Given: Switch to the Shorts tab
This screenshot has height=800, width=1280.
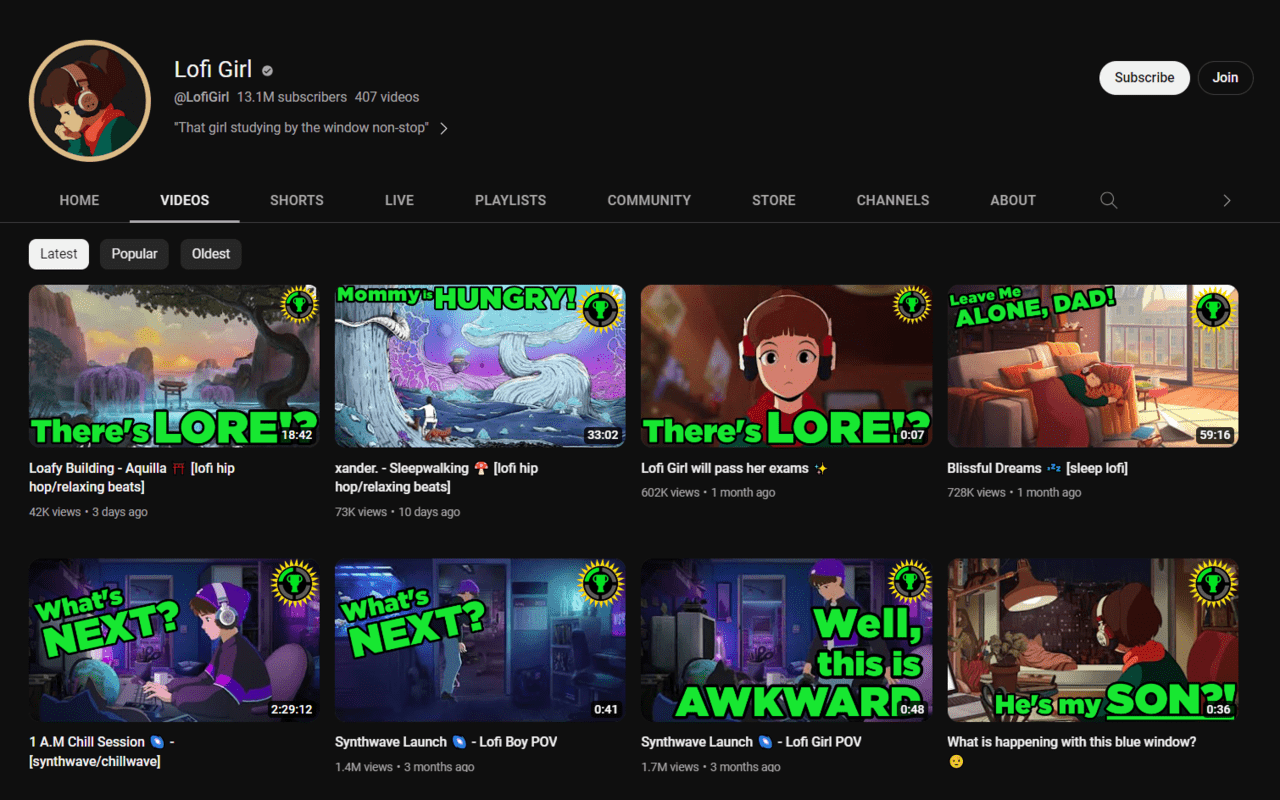Looking at the screenshot, I should [x=297, y=200].
